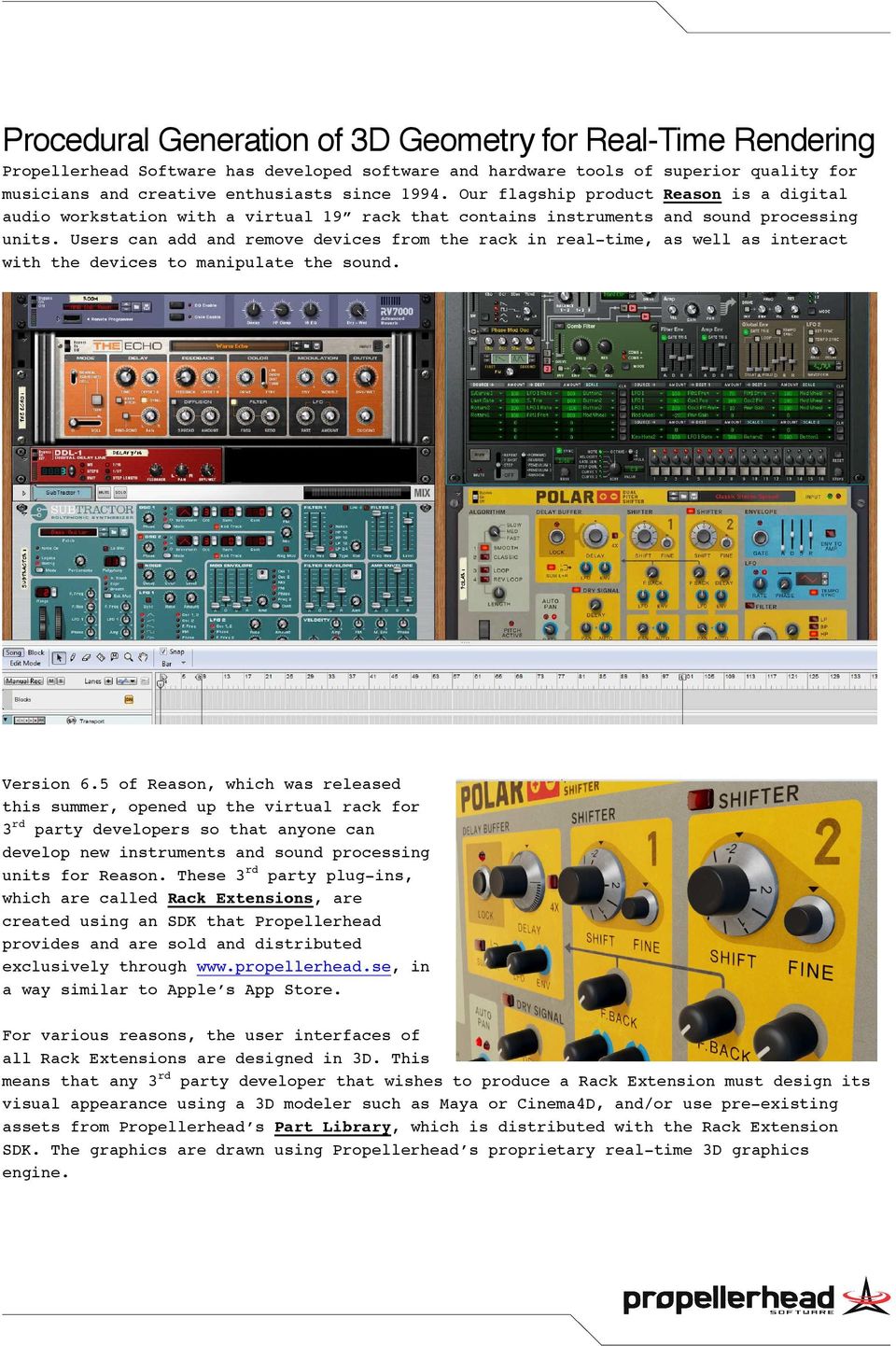Image resolution: width=896 pixels, height=1346 pixels.
Task: Click The Echo delay Time knob
Action: [x=125, y=377]
